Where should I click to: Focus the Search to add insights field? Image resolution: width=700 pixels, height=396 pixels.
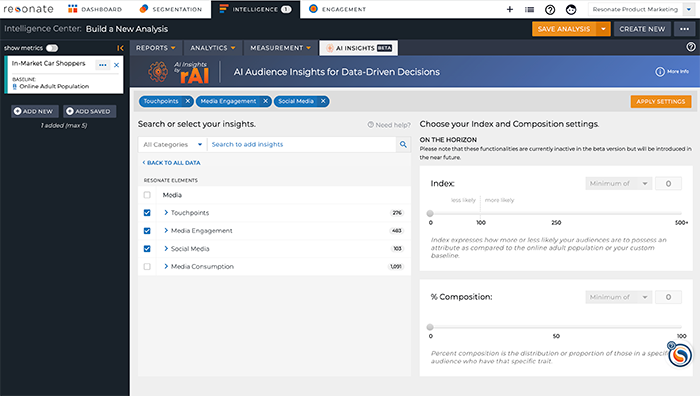point(302,144)
